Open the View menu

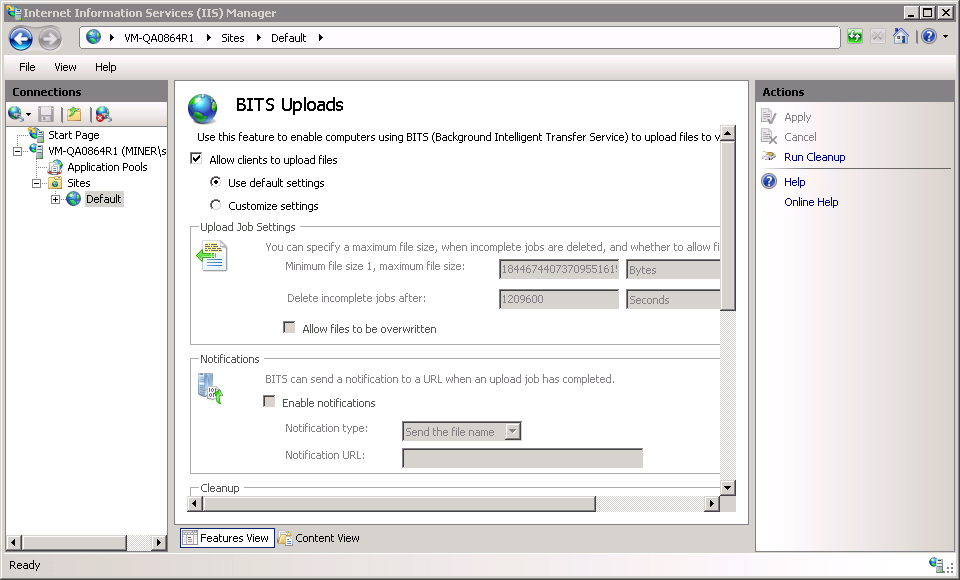pos(65,67)
